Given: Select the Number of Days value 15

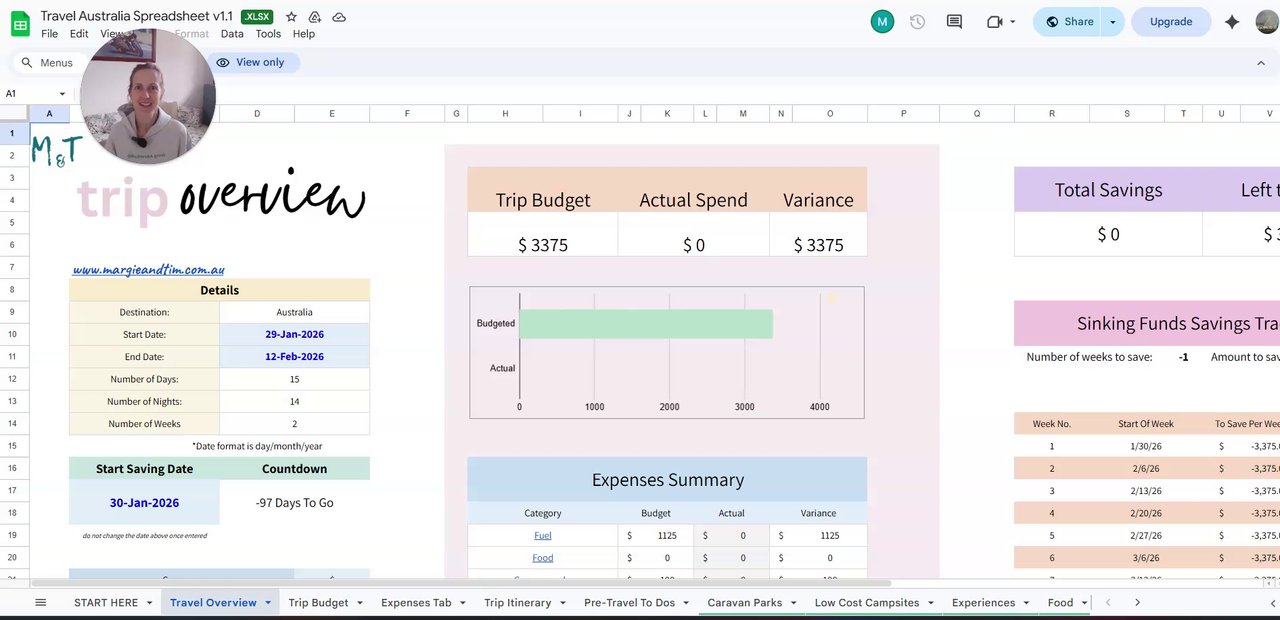Looking at the screenshot, I should click(x=294, y=379).
